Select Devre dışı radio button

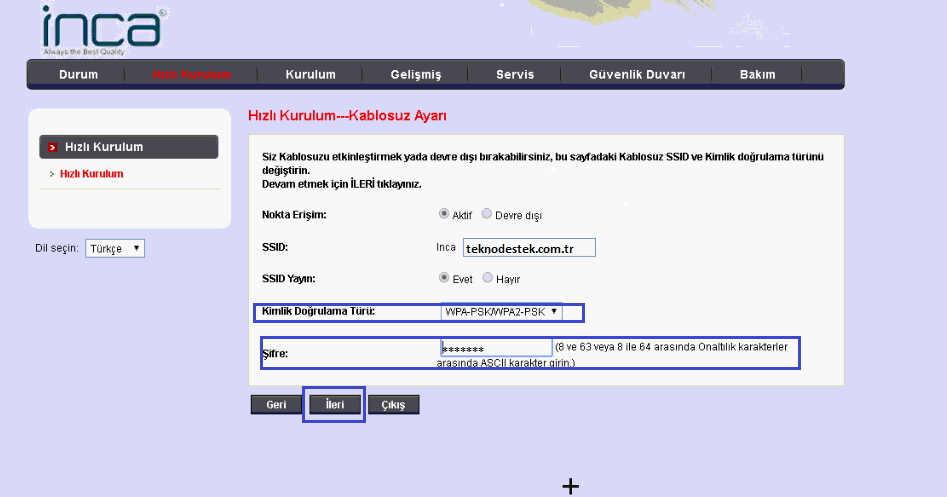(x=487, y=214)
